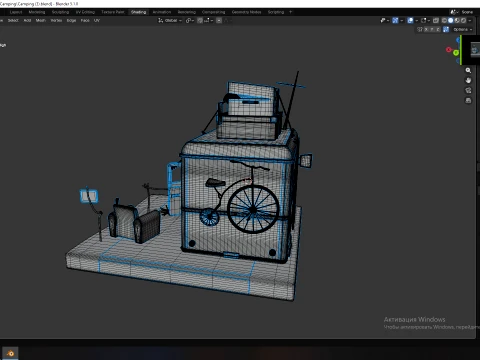Click the red X axis on navigation gizmo

(449, 50)
